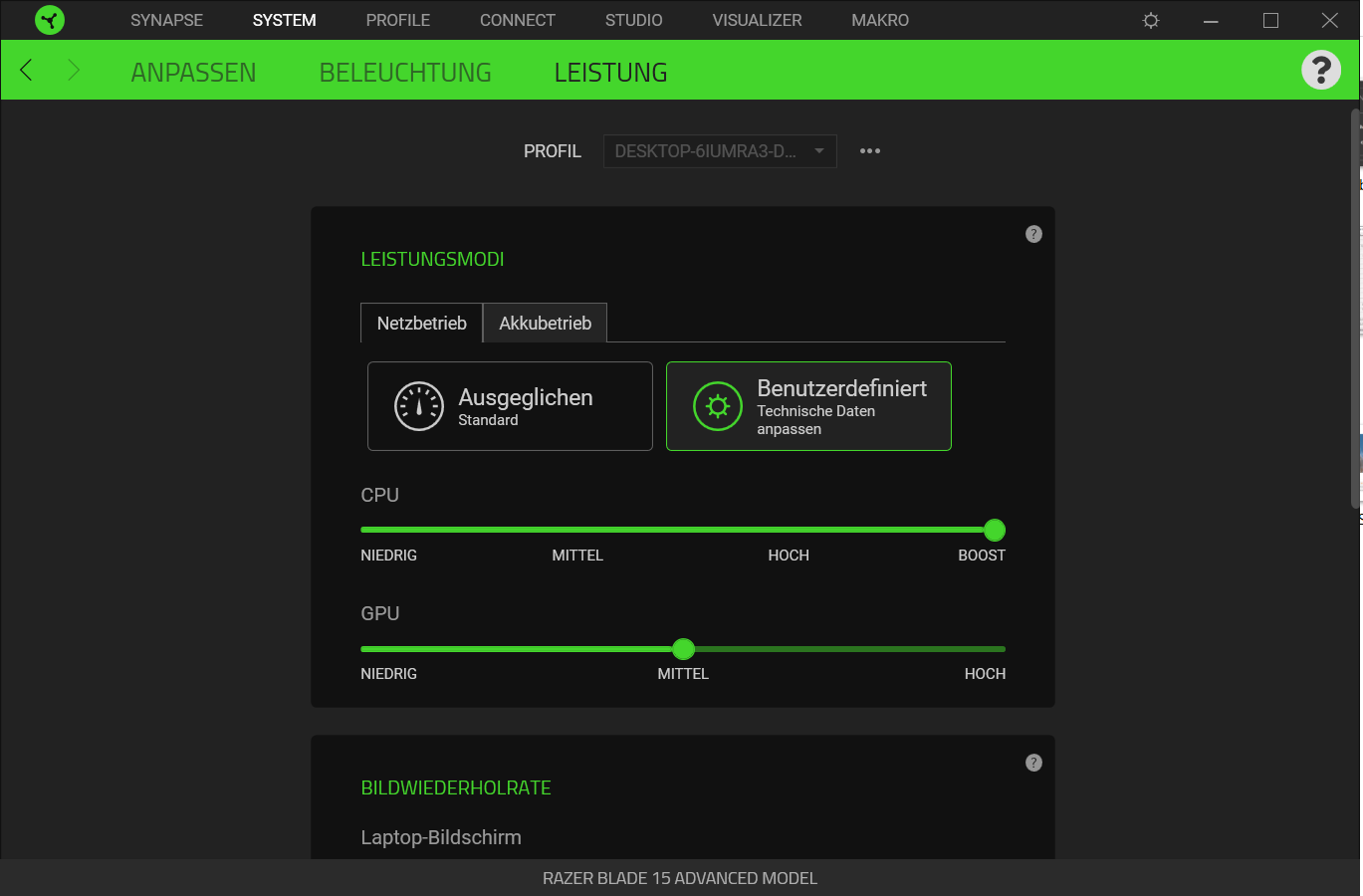
Task: Select the Ausgeglichen performance mode
Action: pyautogui.click(x=510, y=406)
